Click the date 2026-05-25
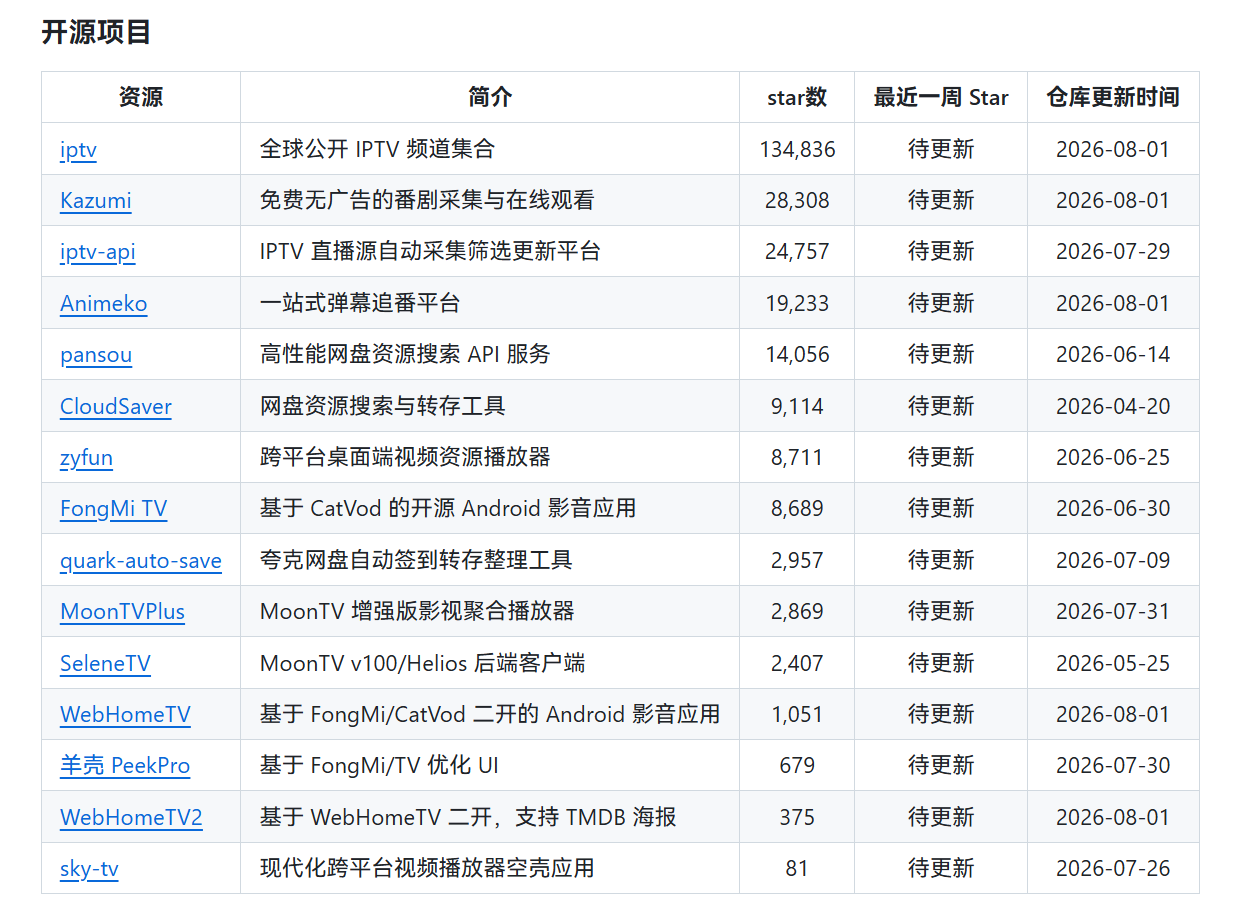Viewport: 1248px width, 910px height. pos(1113,664)
